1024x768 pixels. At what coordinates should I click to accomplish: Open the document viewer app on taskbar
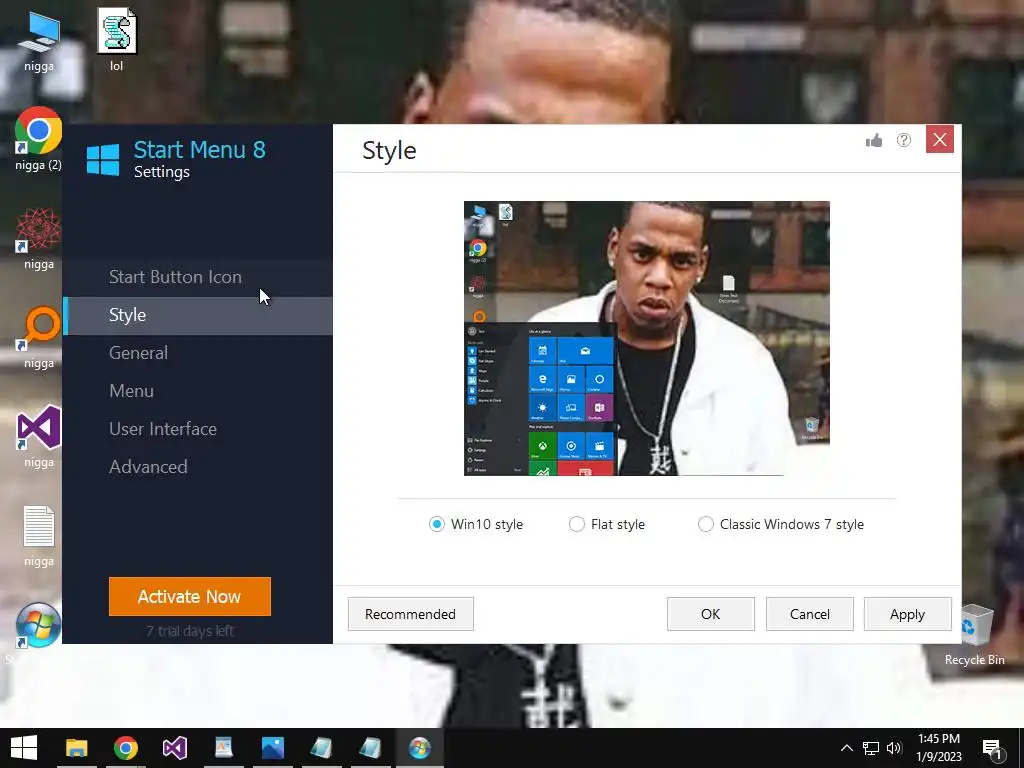(x=224, y=748)
